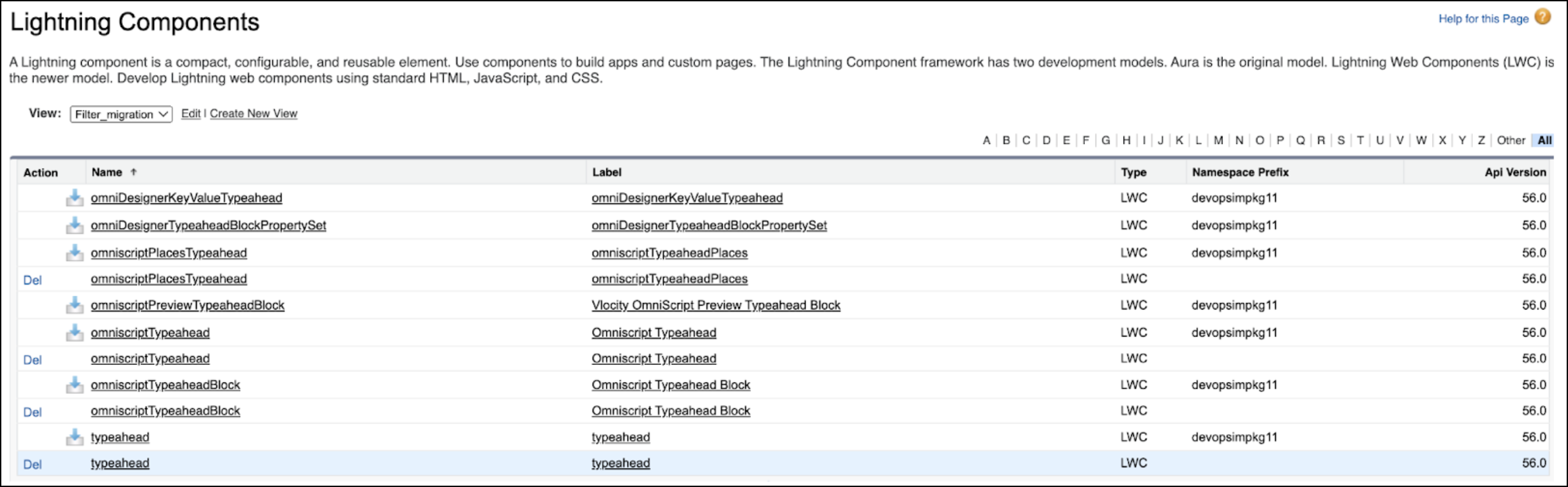Filter list by letter Z
The width and height of the screenshot is (1568, 487).
(x=1482, y=141)
